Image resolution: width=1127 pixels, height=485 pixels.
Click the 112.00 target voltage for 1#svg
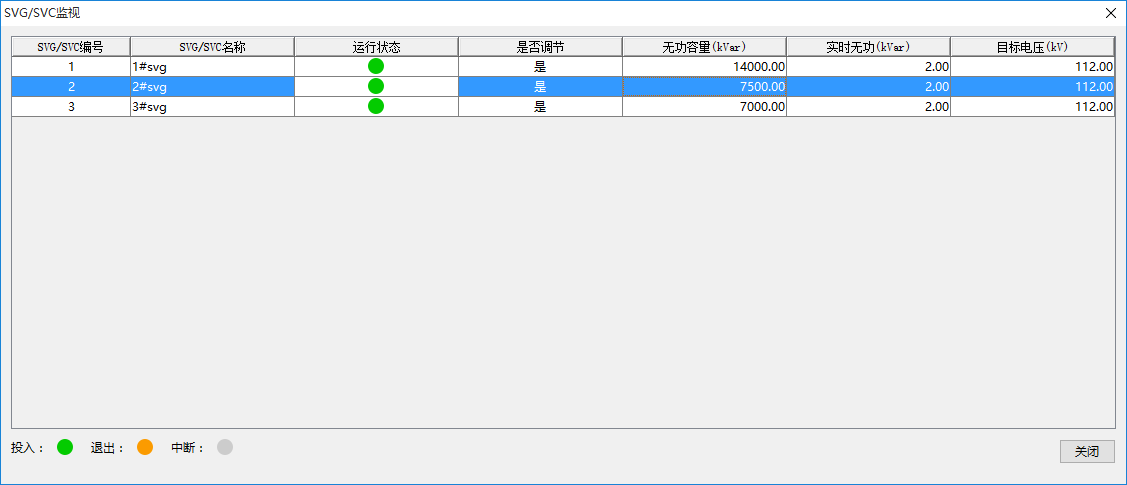click(1033, 66)
